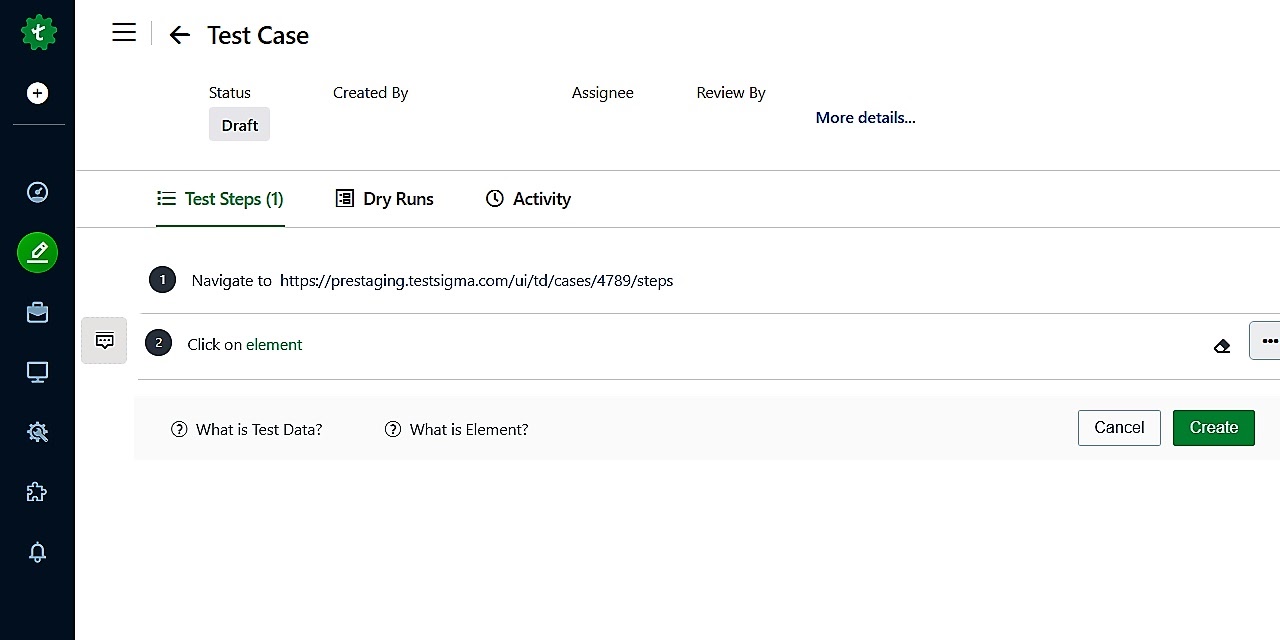Switch to the Dry Runs tab
The width and height of the screenshot is (1280, 640).
[384, 199]
